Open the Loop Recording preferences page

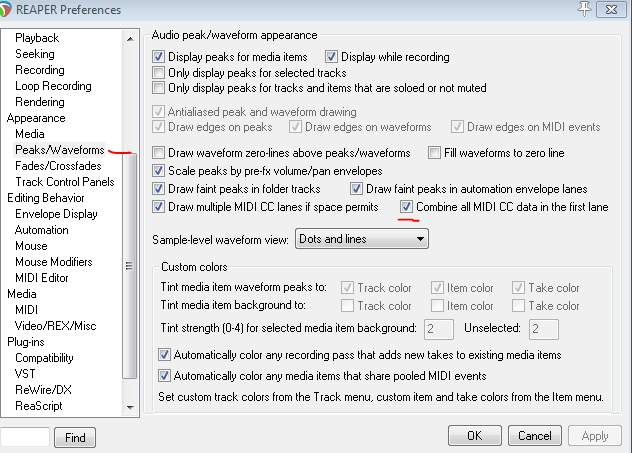[x=53, y=86]
